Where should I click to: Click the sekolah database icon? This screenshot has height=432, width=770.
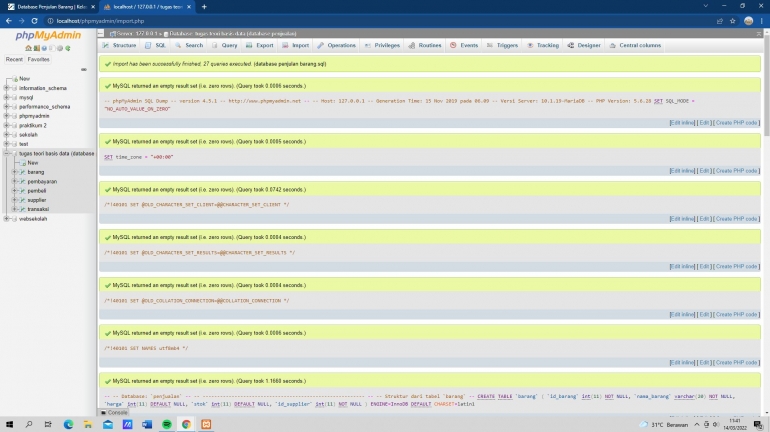tap(14, 135)
